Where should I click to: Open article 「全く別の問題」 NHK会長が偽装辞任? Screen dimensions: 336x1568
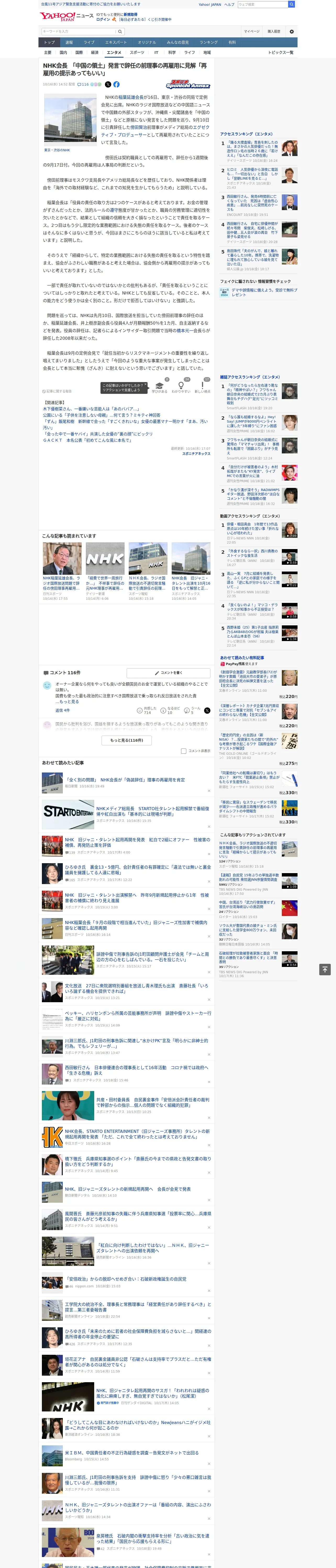[x=125, y=780]
